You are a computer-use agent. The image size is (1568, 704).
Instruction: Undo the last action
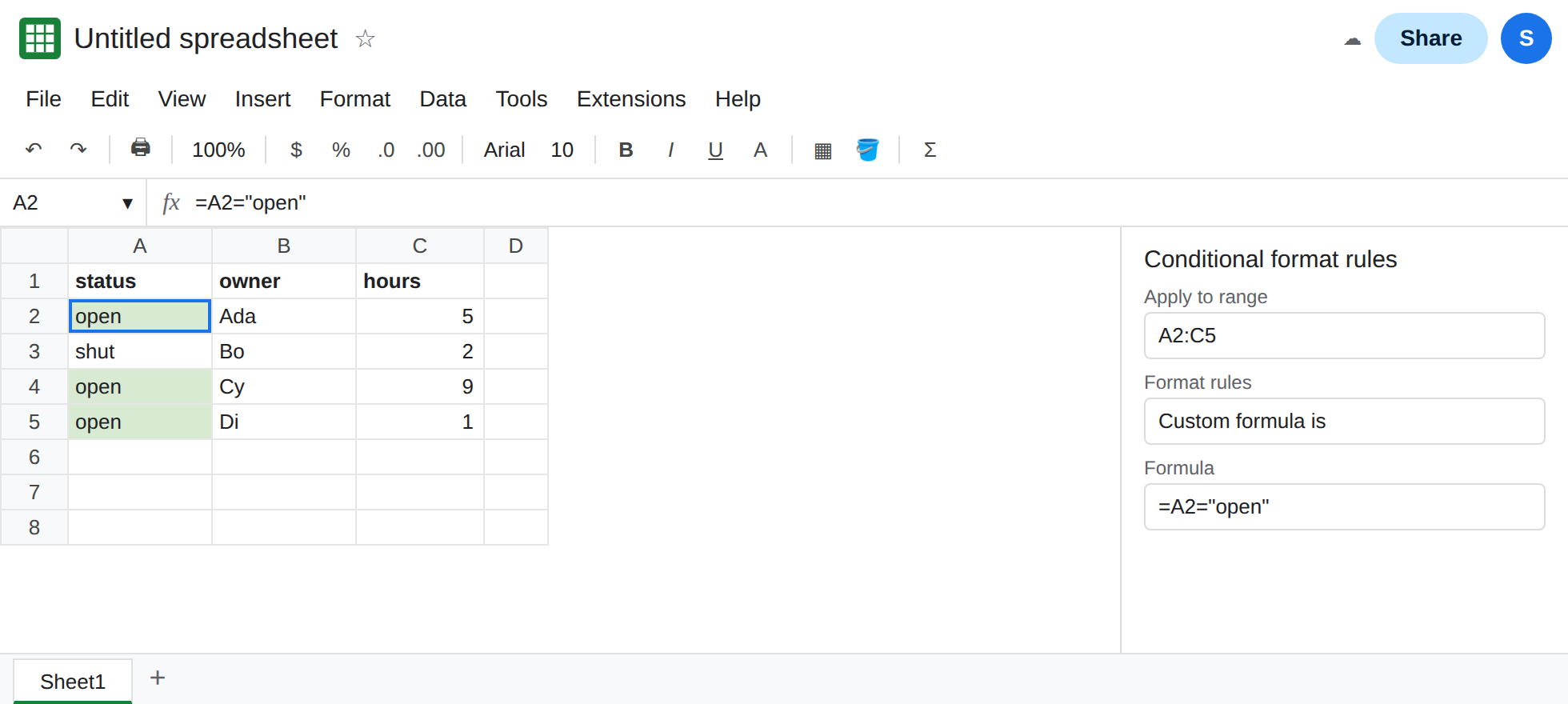(x=34, y=150)
